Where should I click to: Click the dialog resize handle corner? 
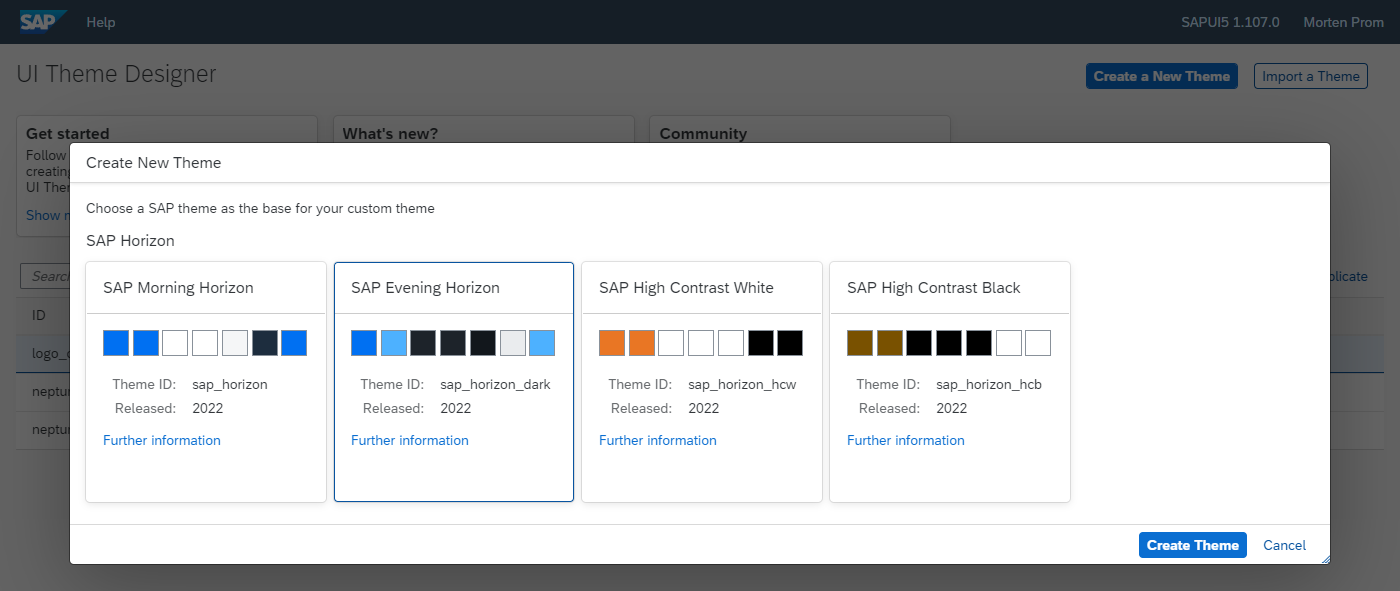pyautogui.click(x=1325, y=559)
